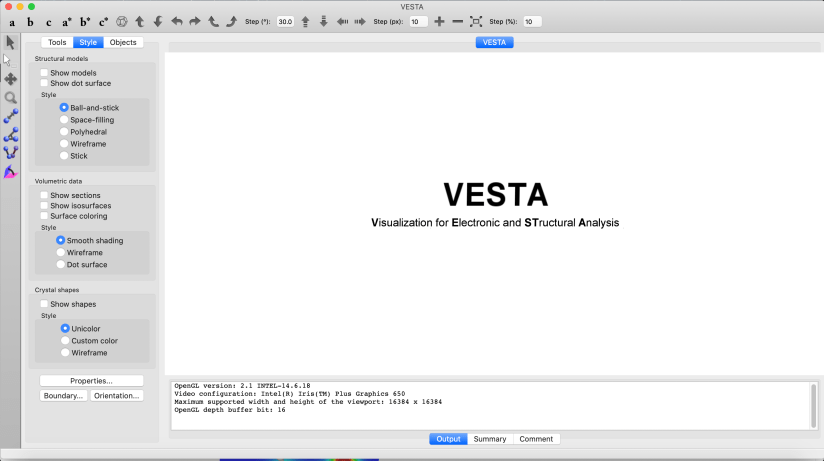
Task: View along the b axis
Action: pyautogui.click(x=30, y=22)
